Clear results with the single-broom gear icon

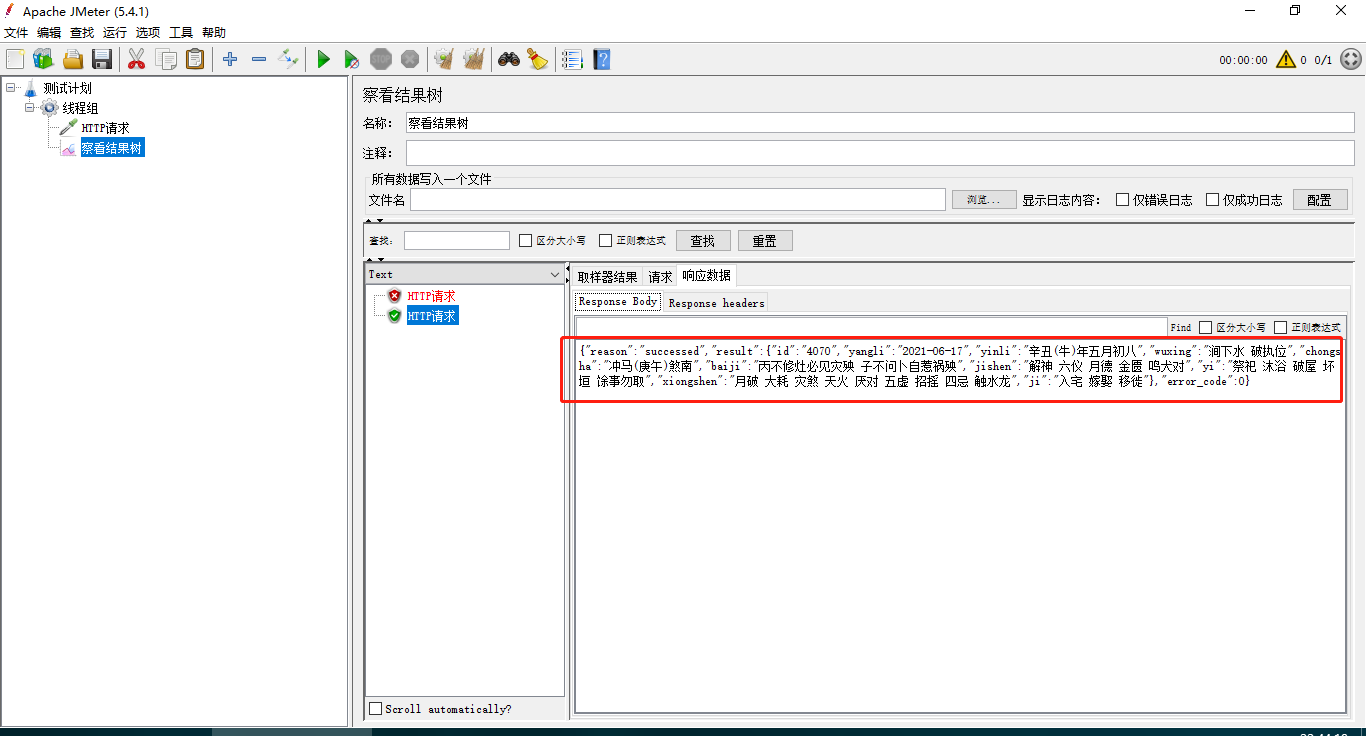tap(444, 59)
